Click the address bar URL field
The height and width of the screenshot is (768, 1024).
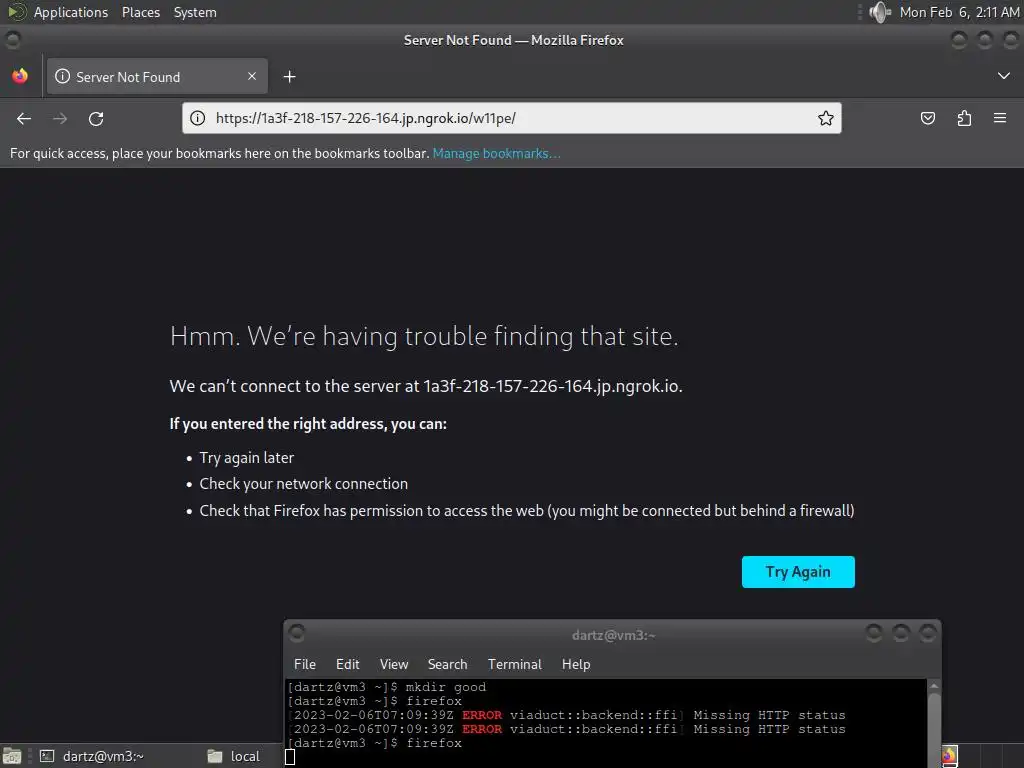coord(511,118)
